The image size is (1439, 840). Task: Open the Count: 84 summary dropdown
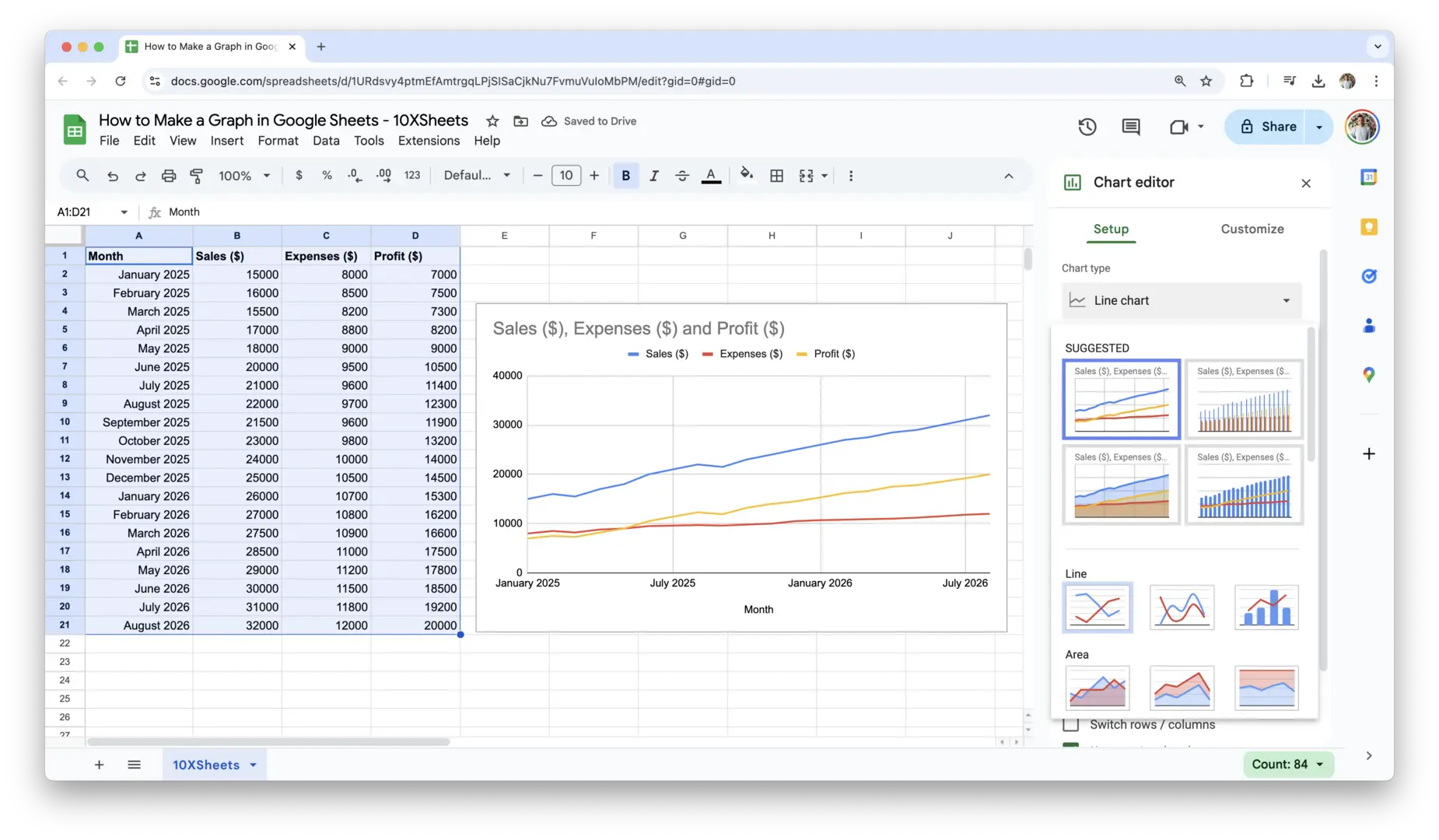pyautogui.click(x=1288, y=765)
